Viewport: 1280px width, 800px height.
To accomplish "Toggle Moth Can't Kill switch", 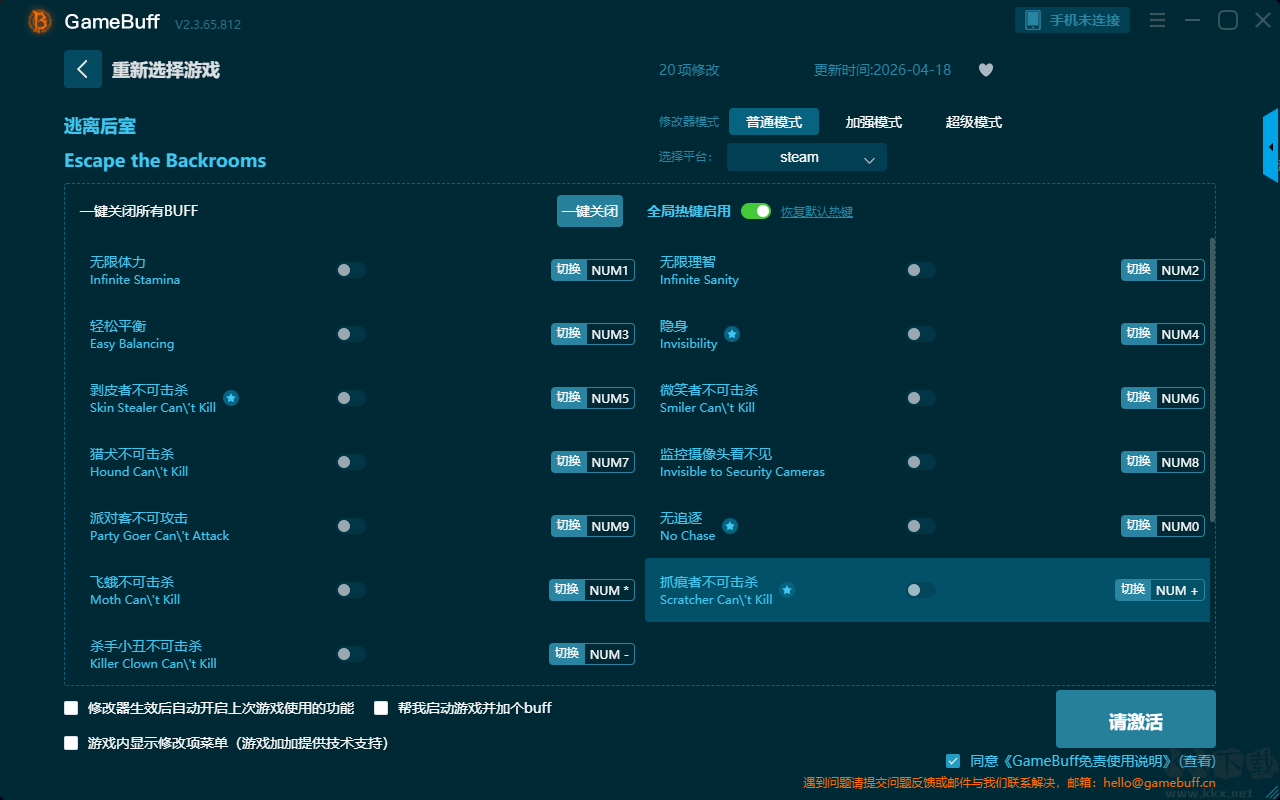I will [351, 590].
